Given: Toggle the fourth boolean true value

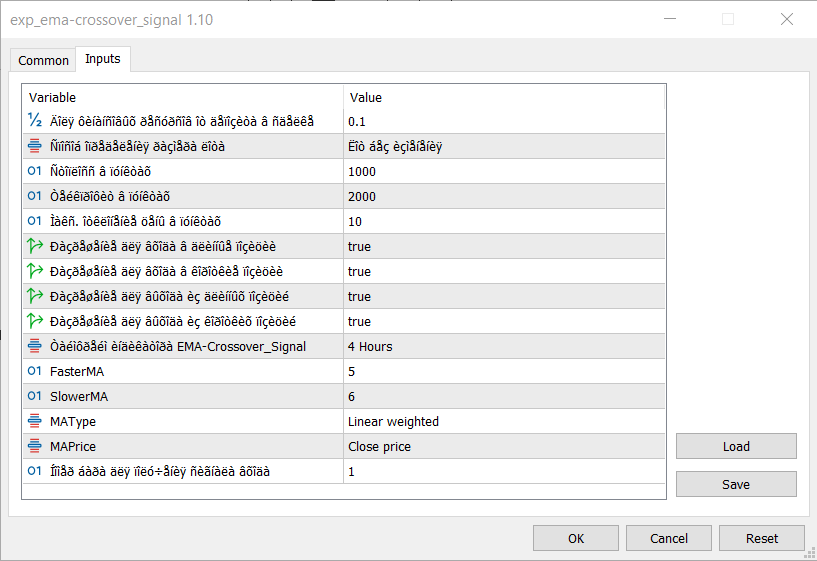Looking at the screenshot, I should coord(359,321).
